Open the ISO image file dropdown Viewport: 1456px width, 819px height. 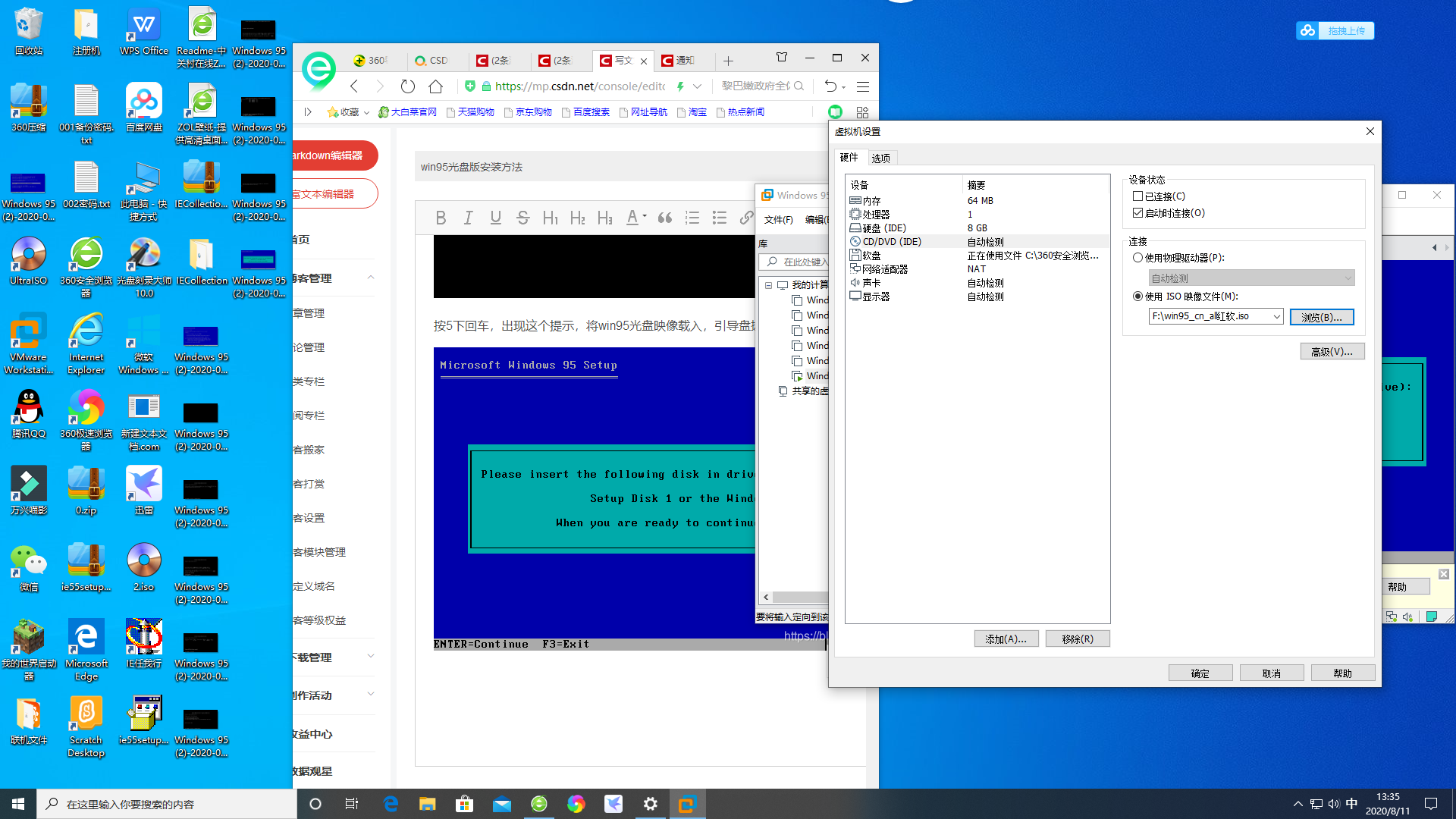pyautogui.click(x=1279, y=316)
